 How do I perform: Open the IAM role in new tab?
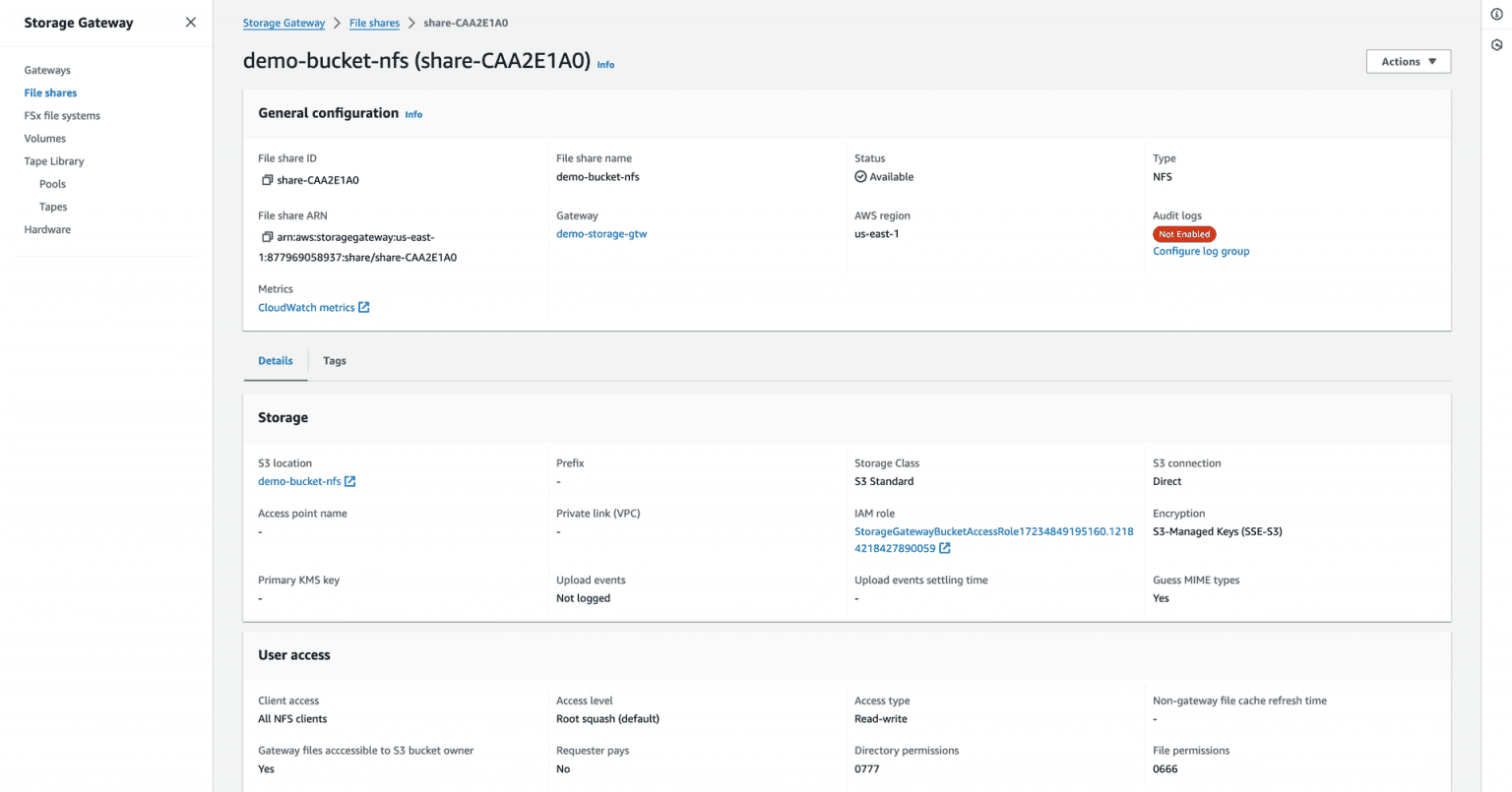(x=944, y=548)
